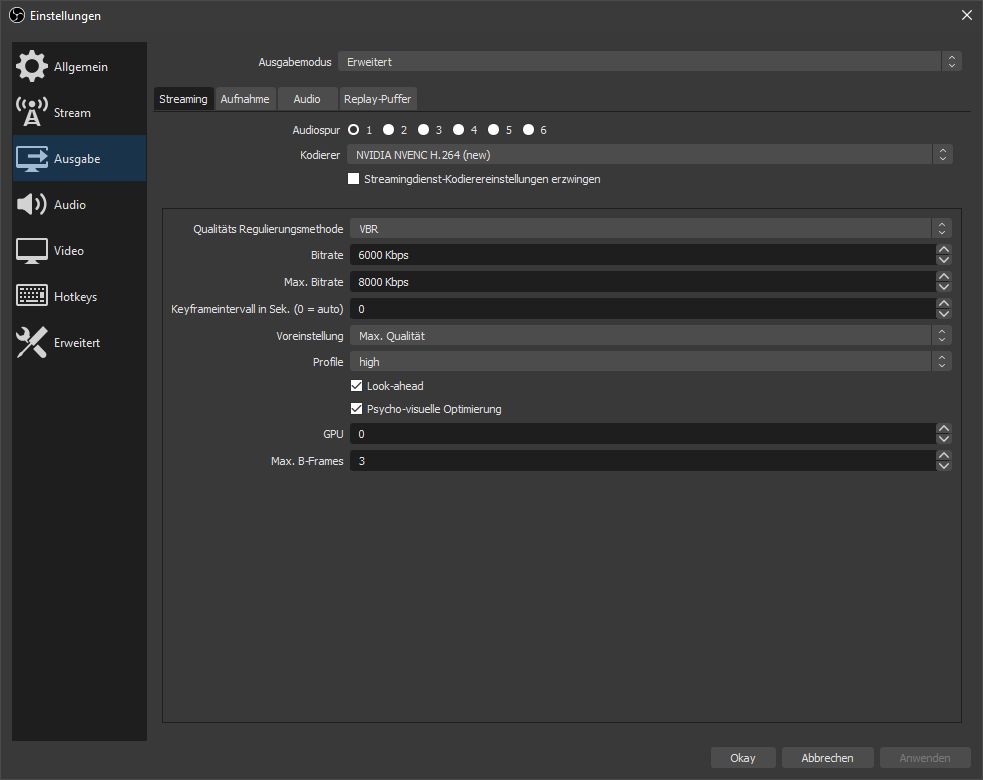Open Audio settings in sidebar

[x=80, y=204]
